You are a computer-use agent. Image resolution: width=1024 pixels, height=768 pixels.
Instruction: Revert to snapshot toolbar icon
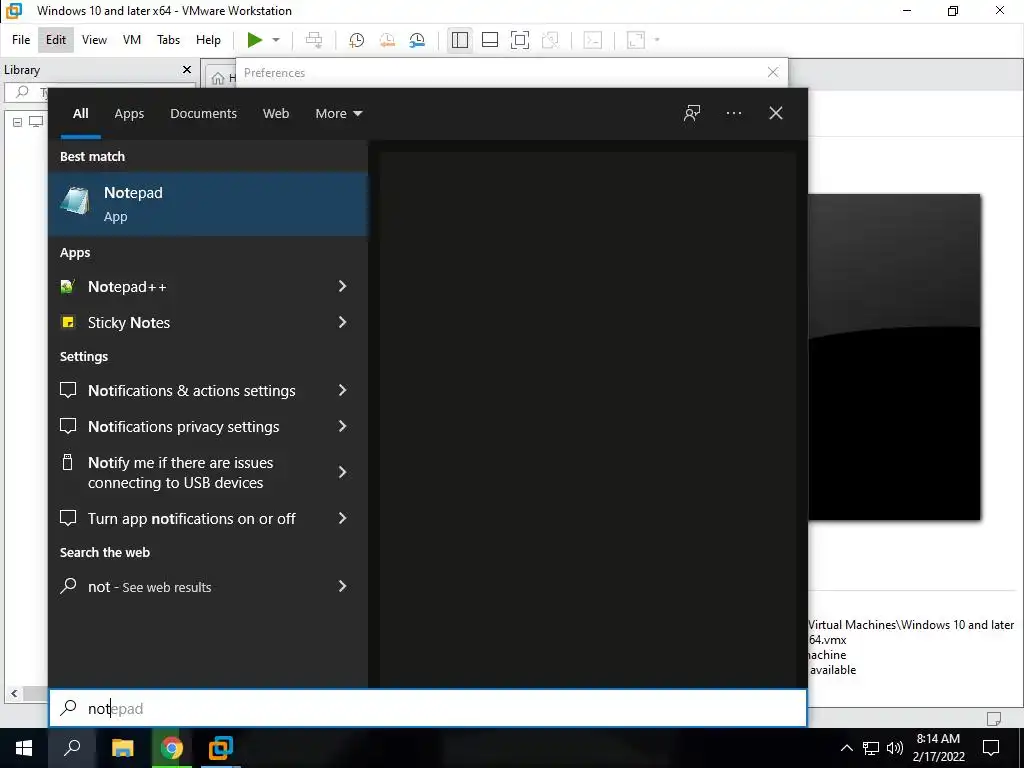(x=387, y=40)
